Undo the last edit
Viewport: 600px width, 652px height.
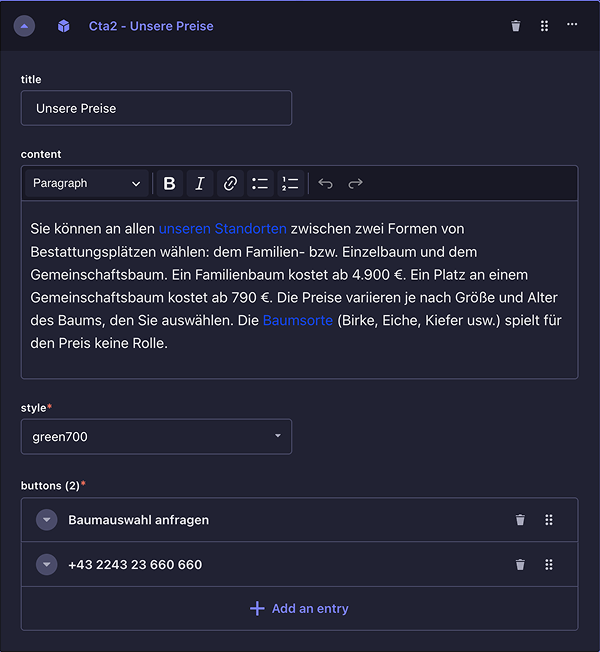(326, 183)
